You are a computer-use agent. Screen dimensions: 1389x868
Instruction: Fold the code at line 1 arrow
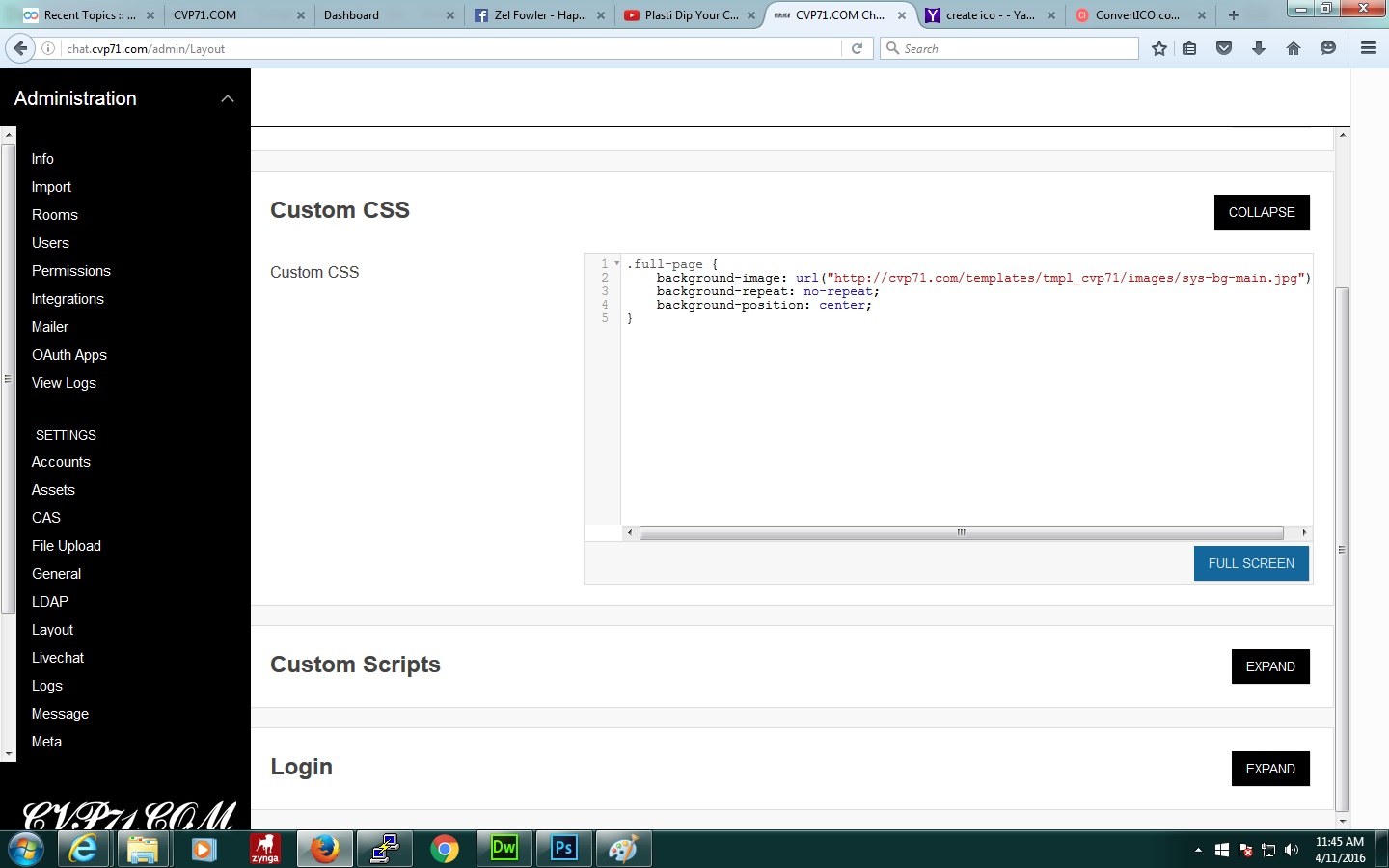click(616, 263)
